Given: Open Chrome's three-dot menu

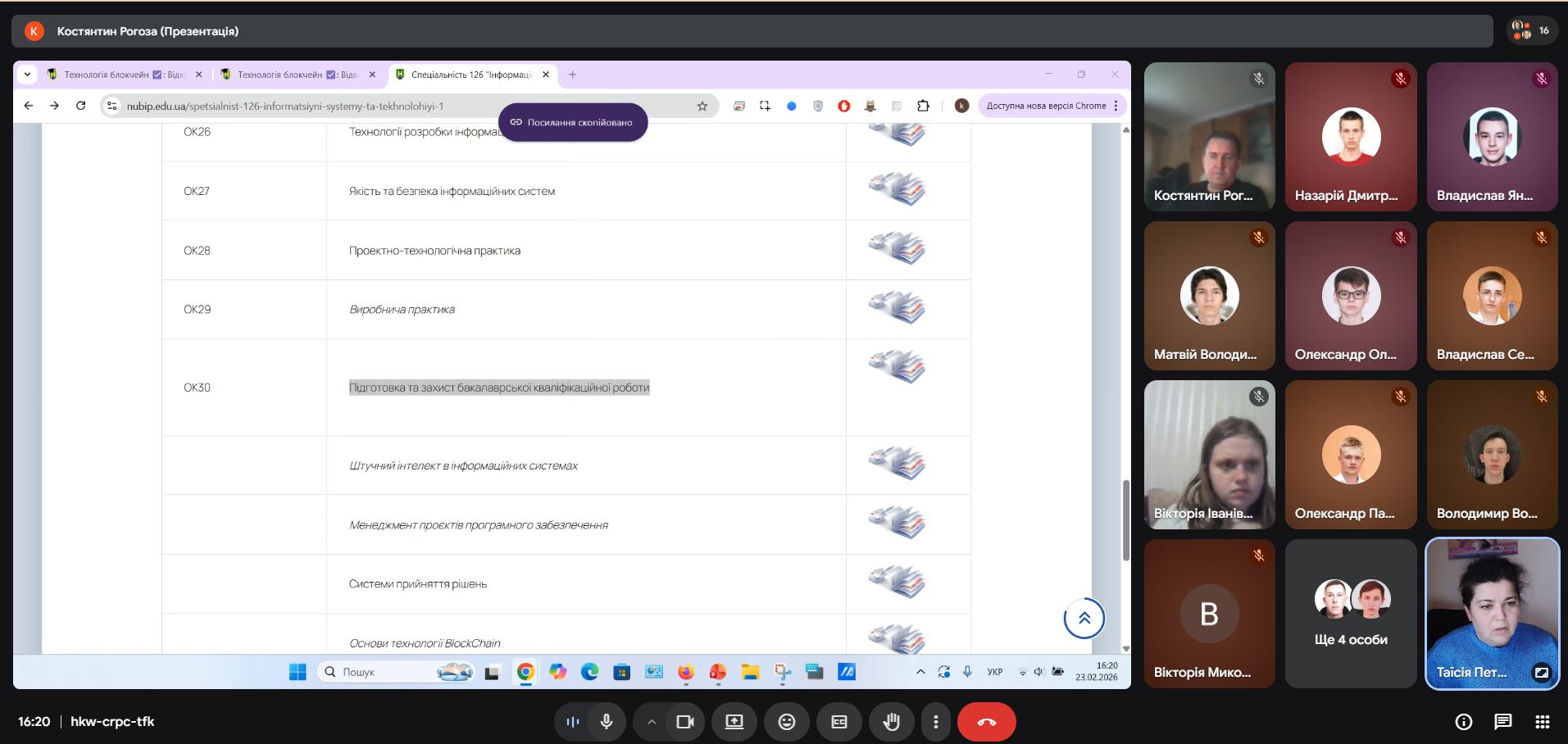Looking at the screenshot, I should [1116, 106].
